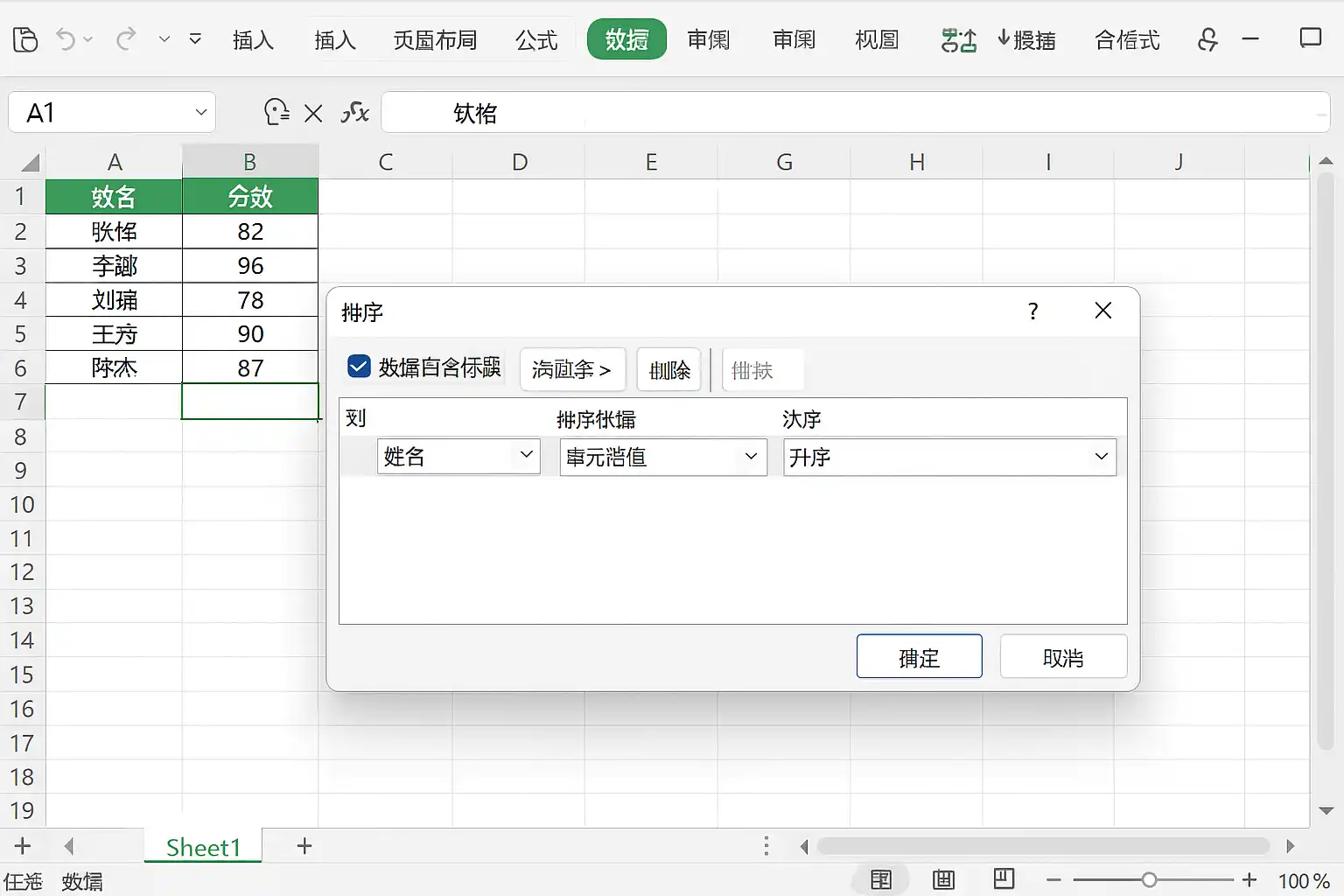Viewport: 1344px width, 896px height.
Task: Open the sort basis cell value dropdown
Action: 750,457
